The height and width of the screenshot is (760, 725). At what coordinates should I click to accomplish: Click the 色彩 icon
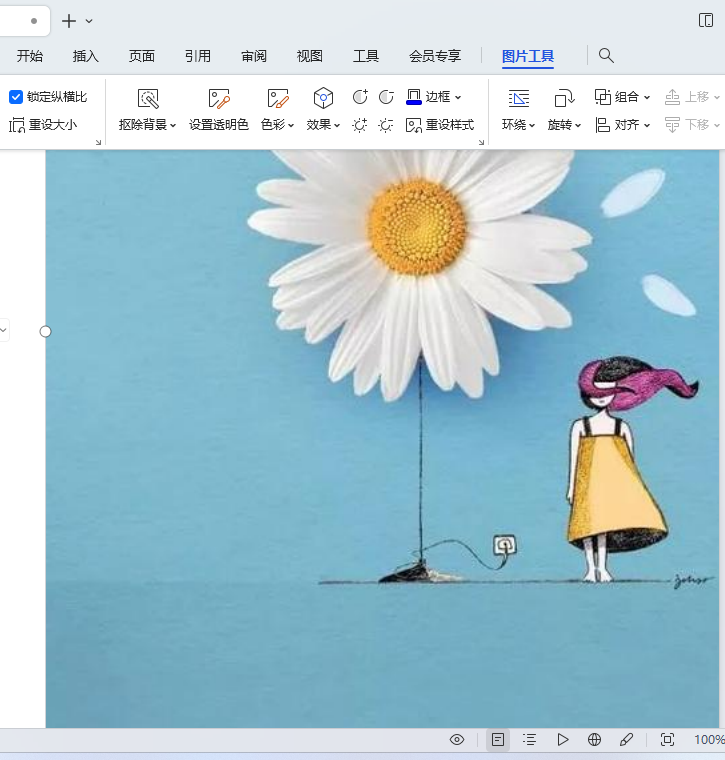pos(278,98)
